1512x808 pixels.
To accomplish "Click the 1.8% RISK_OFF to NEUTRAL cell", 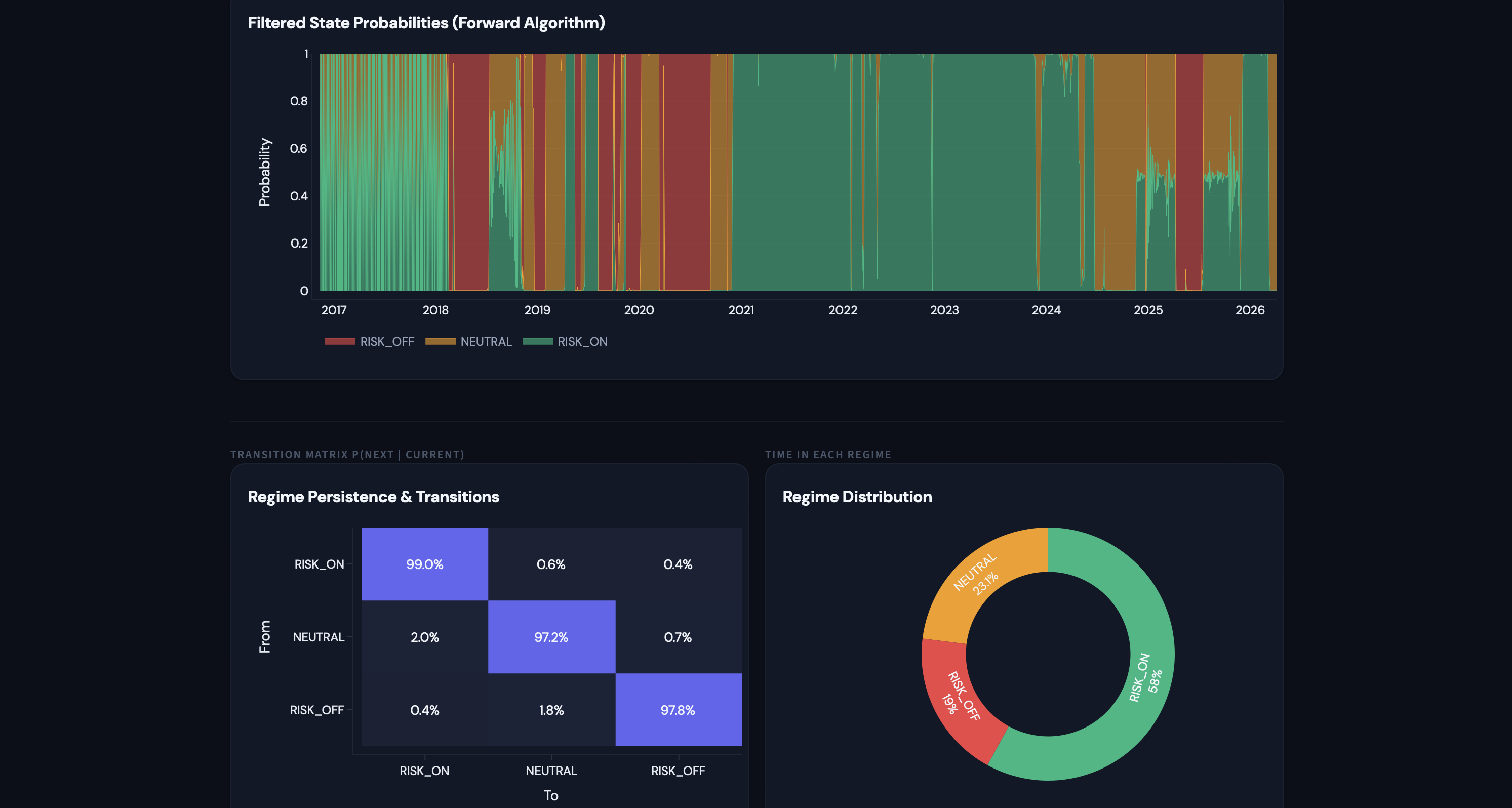I will [551, 710].
